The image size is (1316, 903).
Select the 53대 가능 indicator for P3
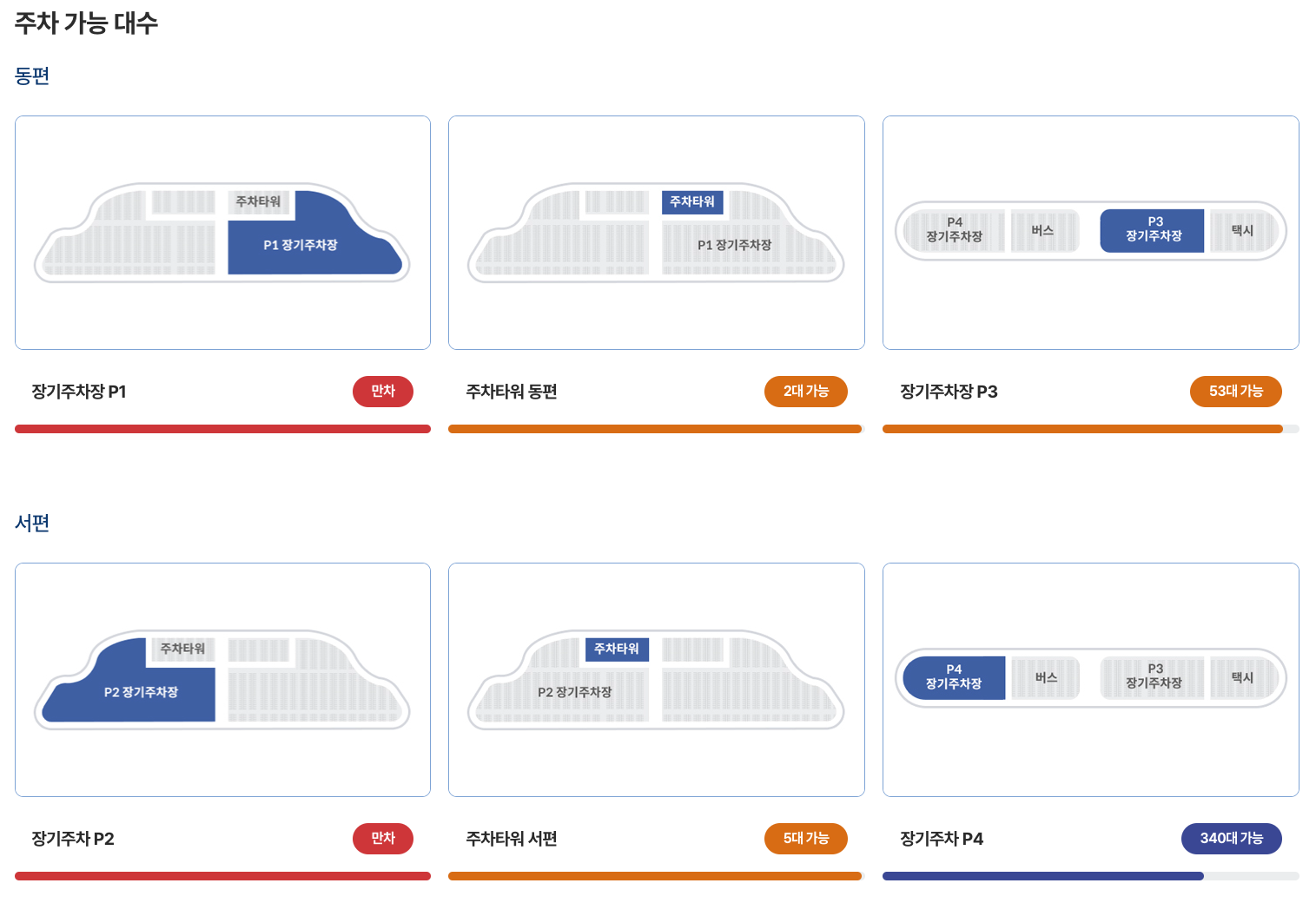[1235, 392]
